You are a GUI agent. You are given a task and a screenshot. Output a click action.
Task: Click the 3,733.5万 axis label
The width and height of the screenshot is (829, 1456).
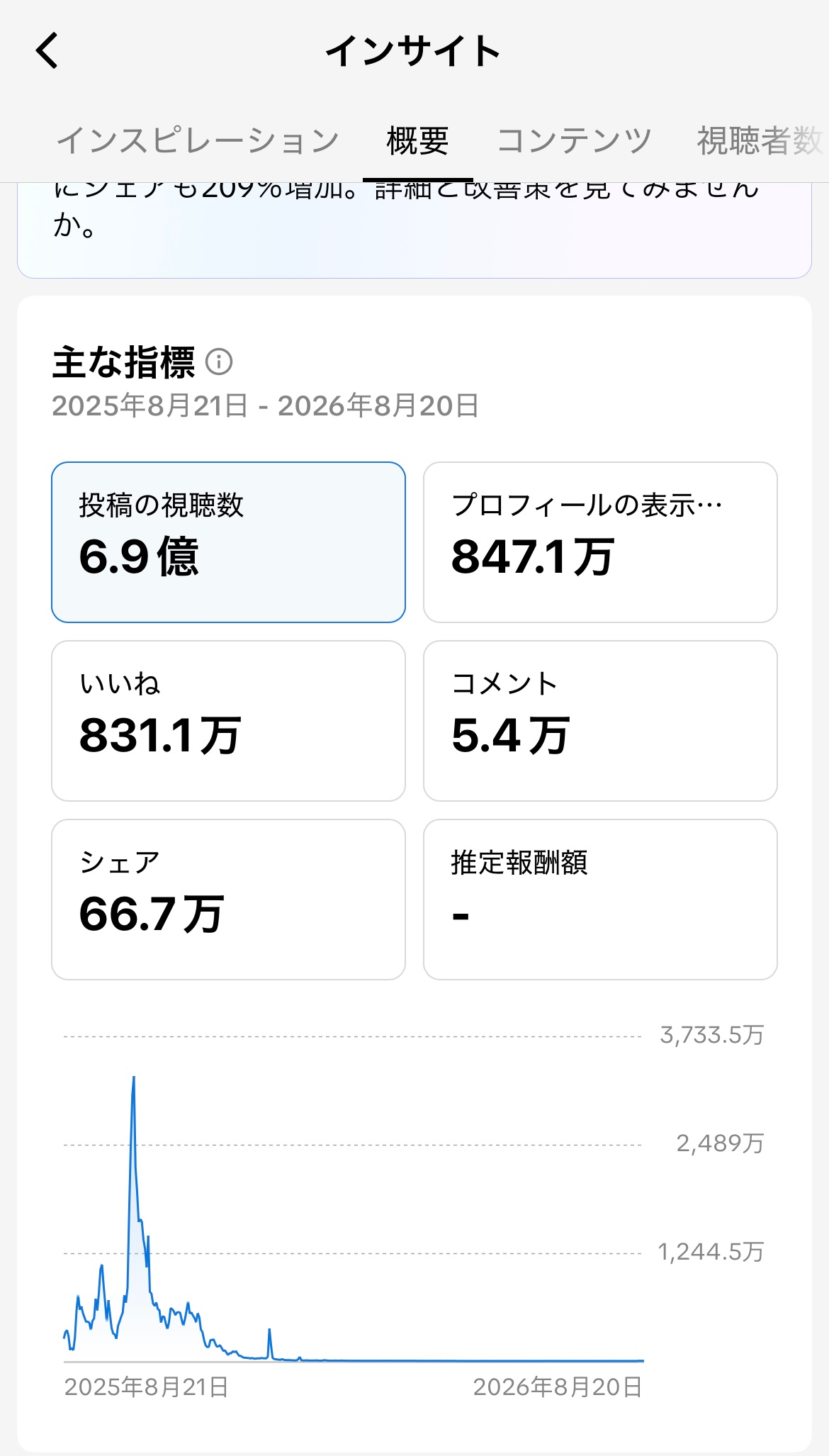(x=711, y=1035)
